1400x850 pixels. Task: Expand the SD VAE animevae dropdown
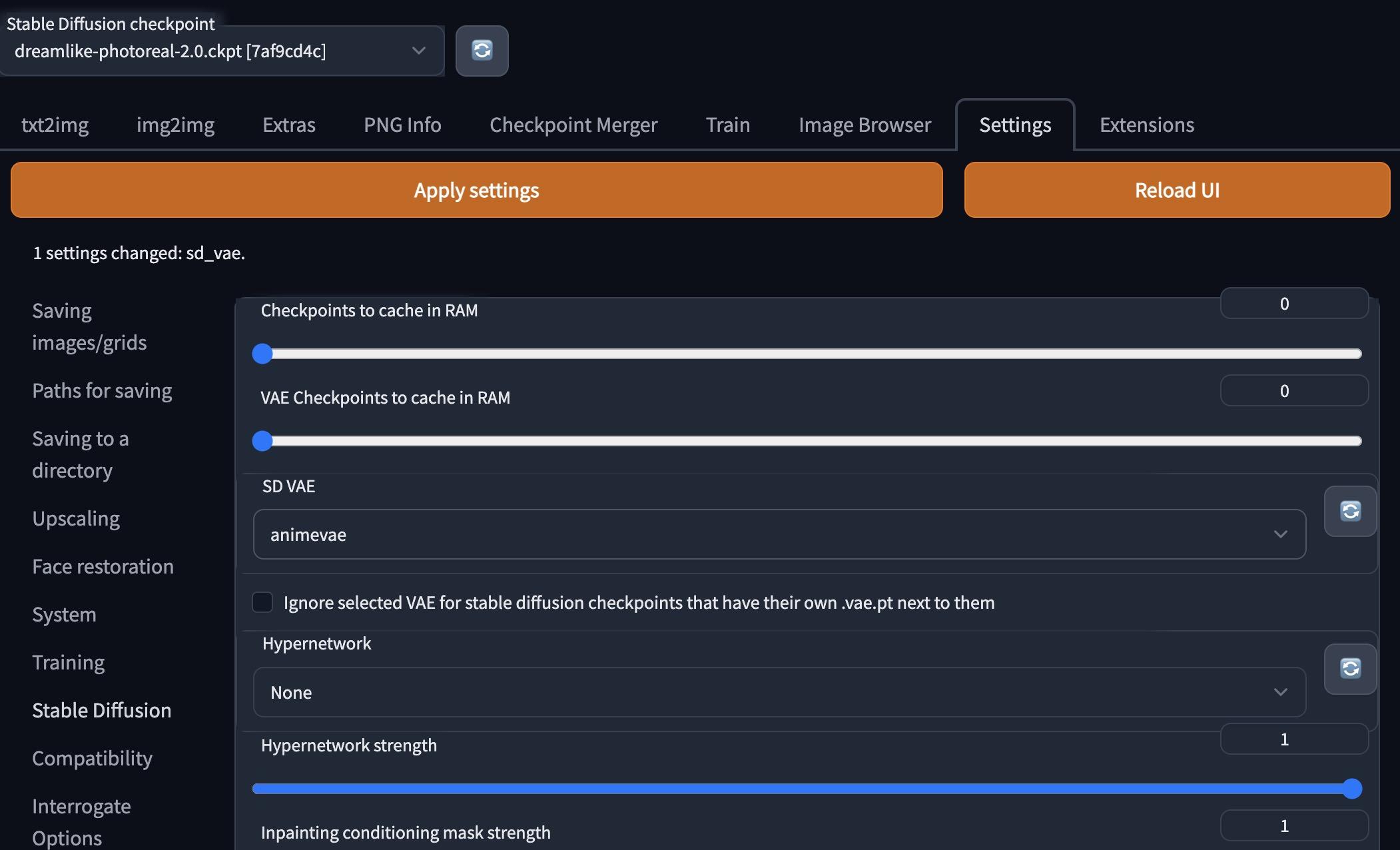pyautogui.click(x=779, y=534)
